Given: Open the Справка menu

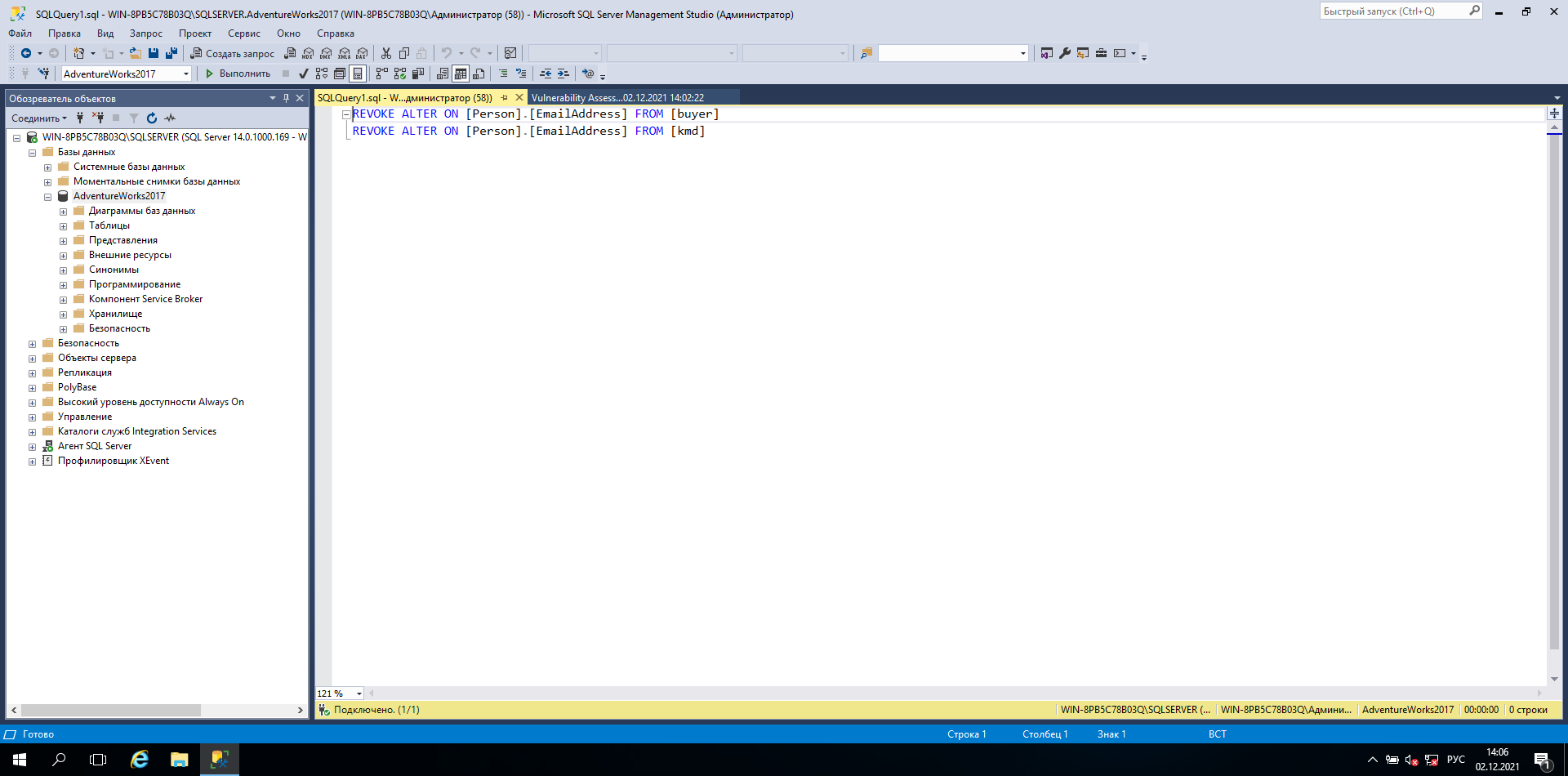Looking at the screenshot, I should [336, 33].
